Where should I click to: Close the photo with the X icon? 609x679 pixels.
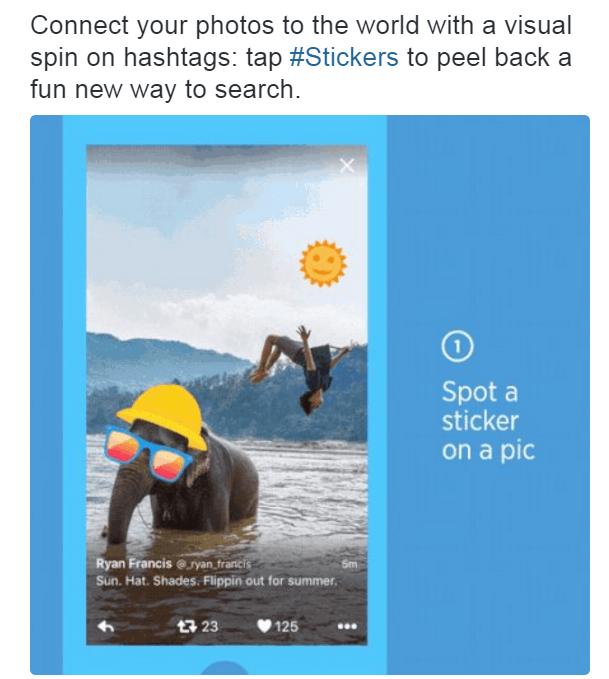pyautogui.click(x=347, y=165)
